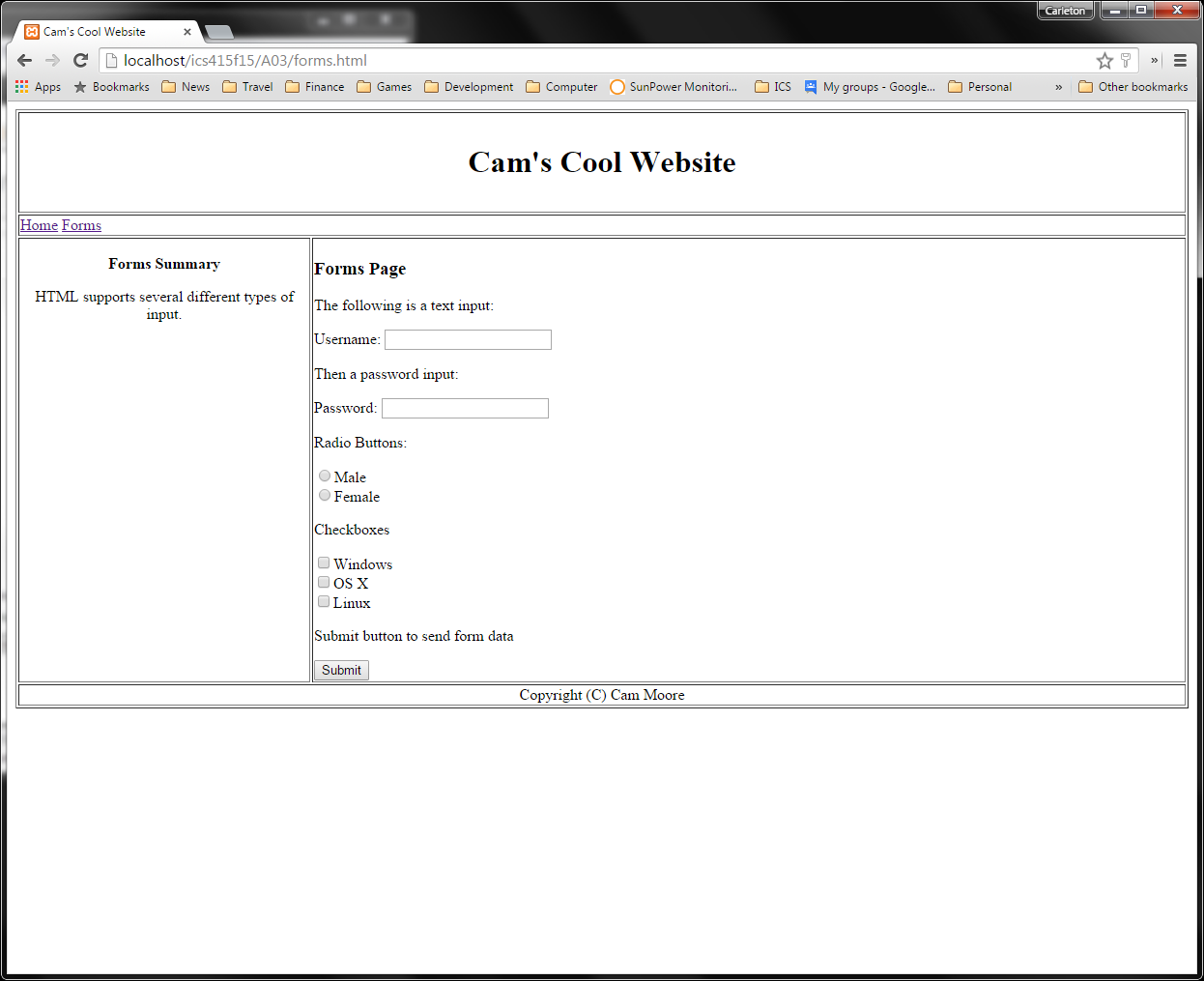Select the OS X checkbox
Screen dimensions: 1204x981
point(324,582)
